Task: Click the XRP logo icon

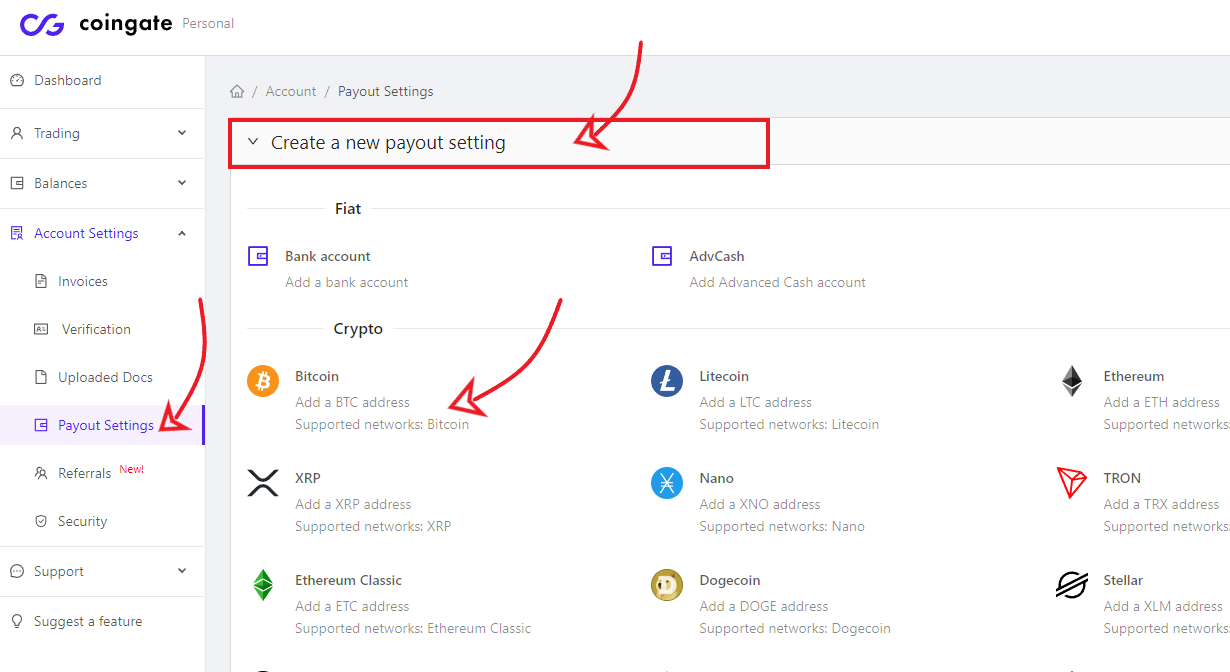Action: tap(263, 483)
